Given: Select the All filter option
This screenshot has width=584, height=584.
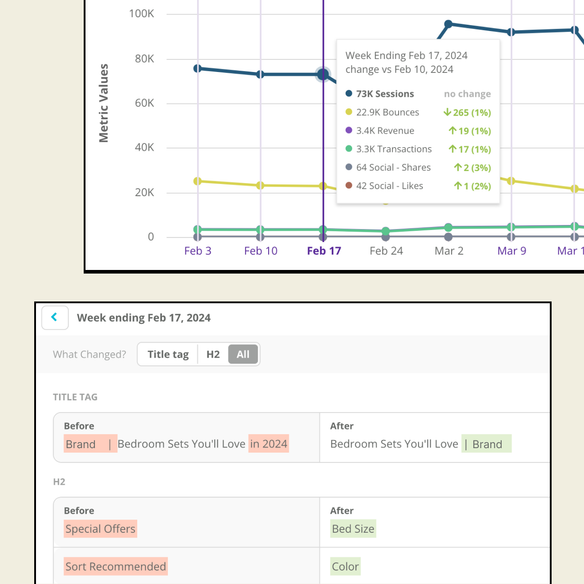Looking at the screenshot, I should point(243,354).
